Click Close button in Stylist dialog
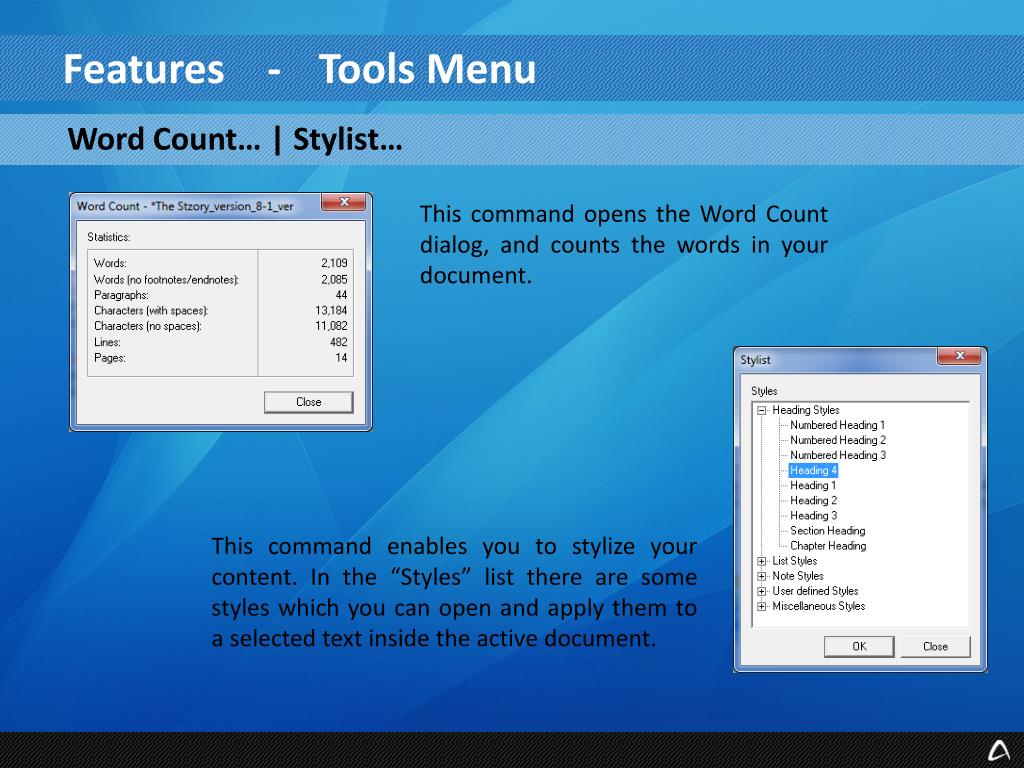 pyautogui.click(x=935, y=647)
